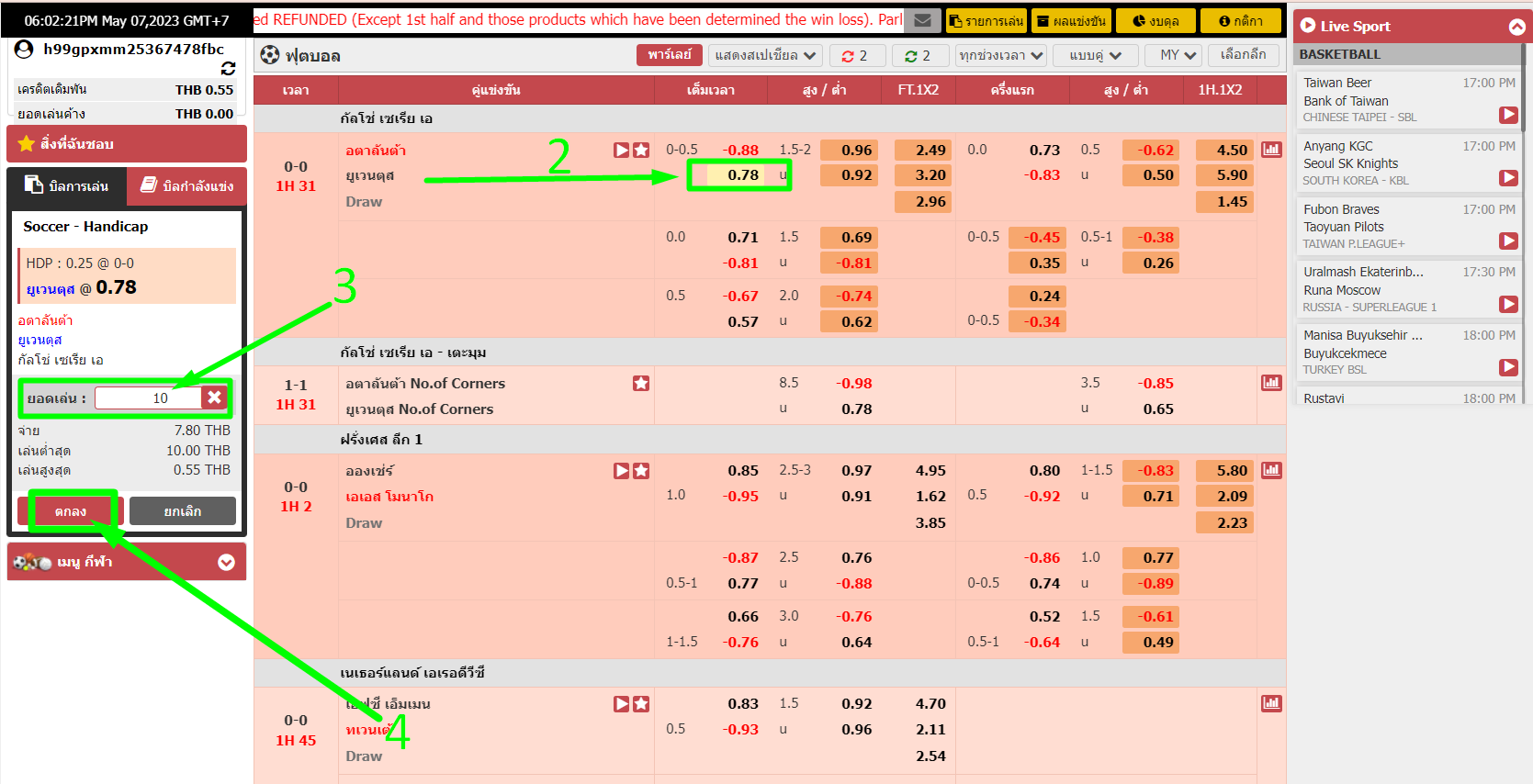Open สิ่งที่ฉันชอบ favorites section
Image resolution: width=1533 pixels, height=784 pixels.
pos(127,144)
